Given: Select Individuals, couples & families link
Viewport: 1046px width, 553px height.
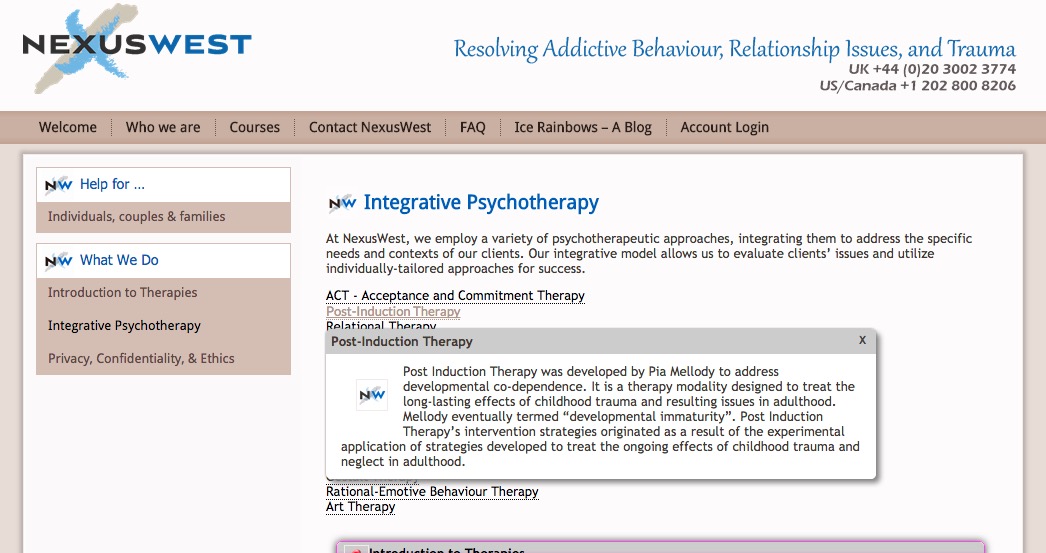Looking at the screenshot, I should (136, 217).
